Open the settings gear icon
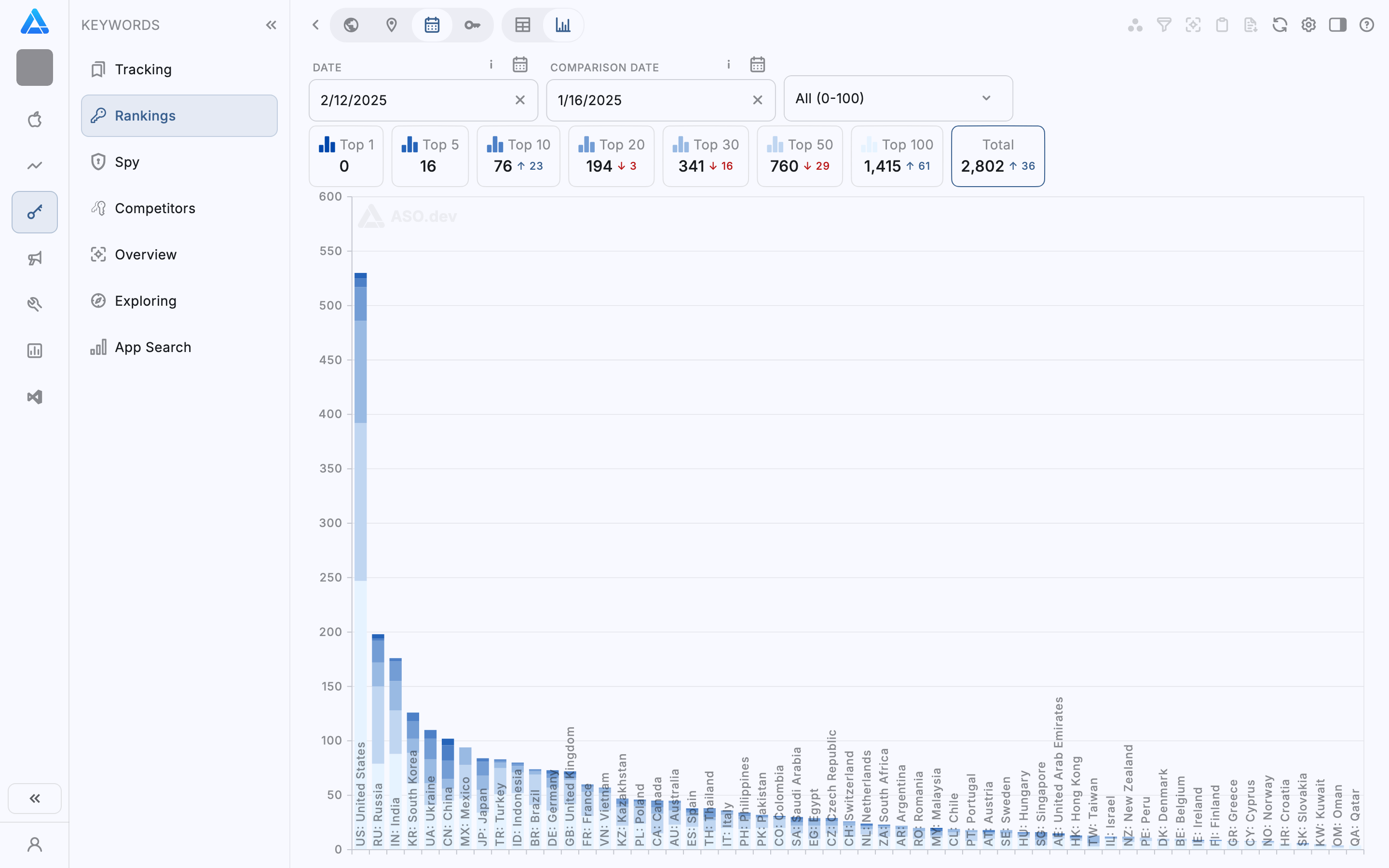 [x=1308, y=25]
